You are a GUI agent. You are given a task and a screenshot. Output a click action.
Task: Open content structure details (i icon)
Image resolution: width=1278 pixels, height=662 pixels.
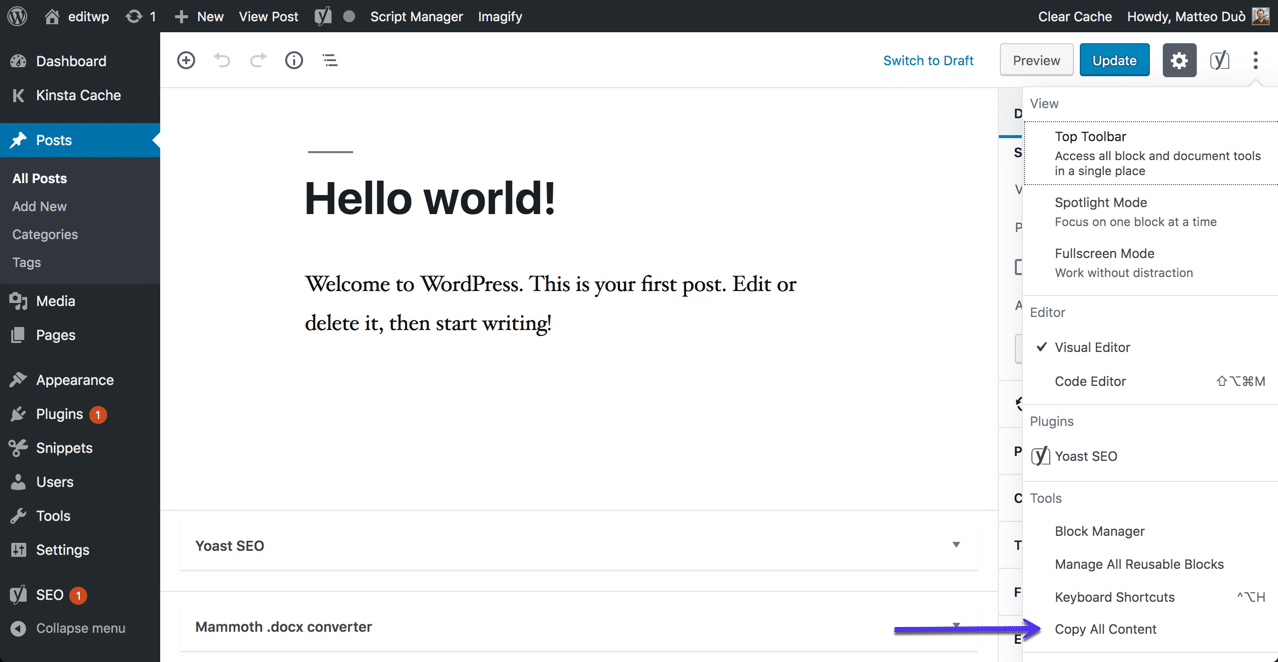[x=293, y=60]
